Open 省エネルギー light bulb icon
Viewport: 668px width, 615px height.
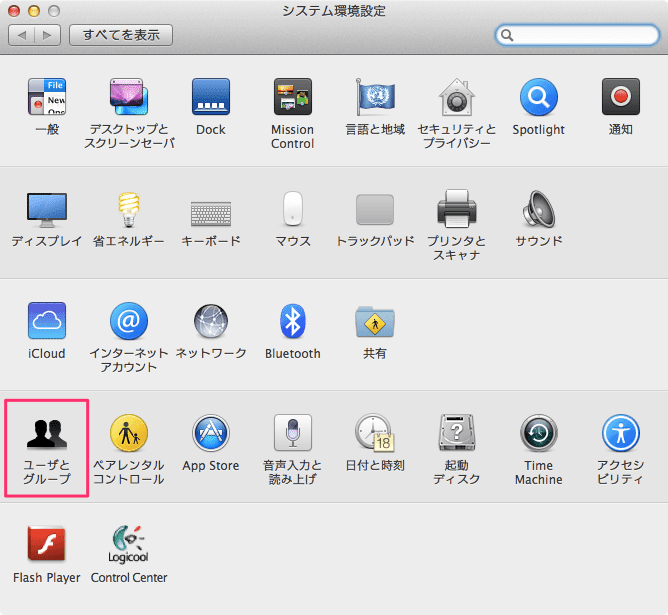click(129, 210)
